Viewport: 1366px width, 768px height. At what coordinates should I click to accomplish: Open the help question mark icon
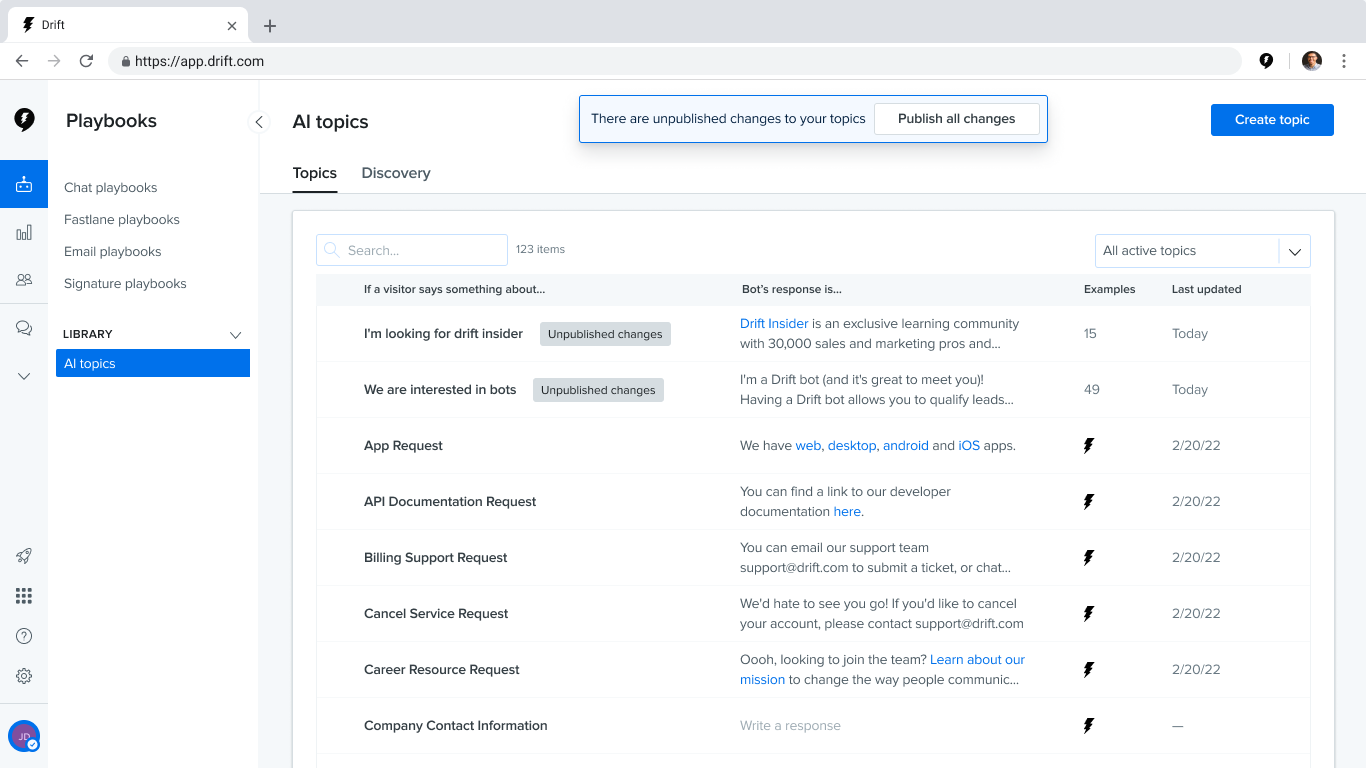coord(24,636)
